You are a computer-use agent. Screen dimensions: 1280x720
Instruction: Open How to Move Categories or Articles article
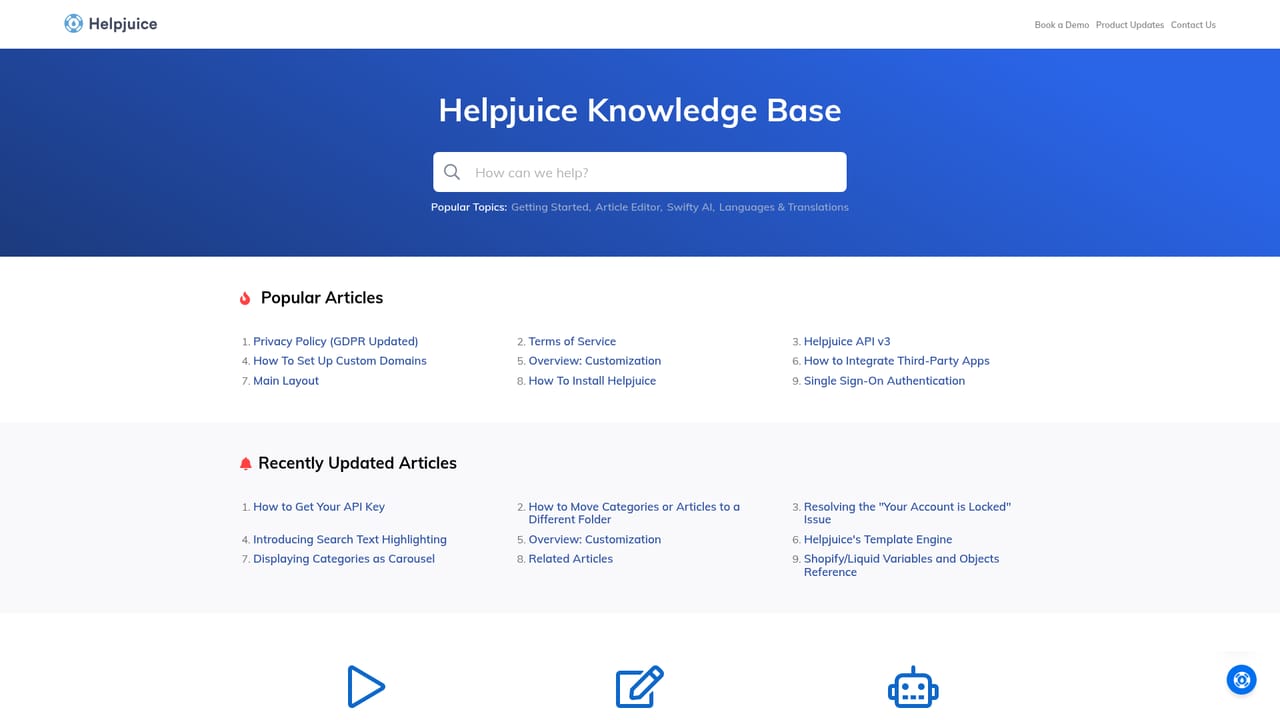[634, 513]
